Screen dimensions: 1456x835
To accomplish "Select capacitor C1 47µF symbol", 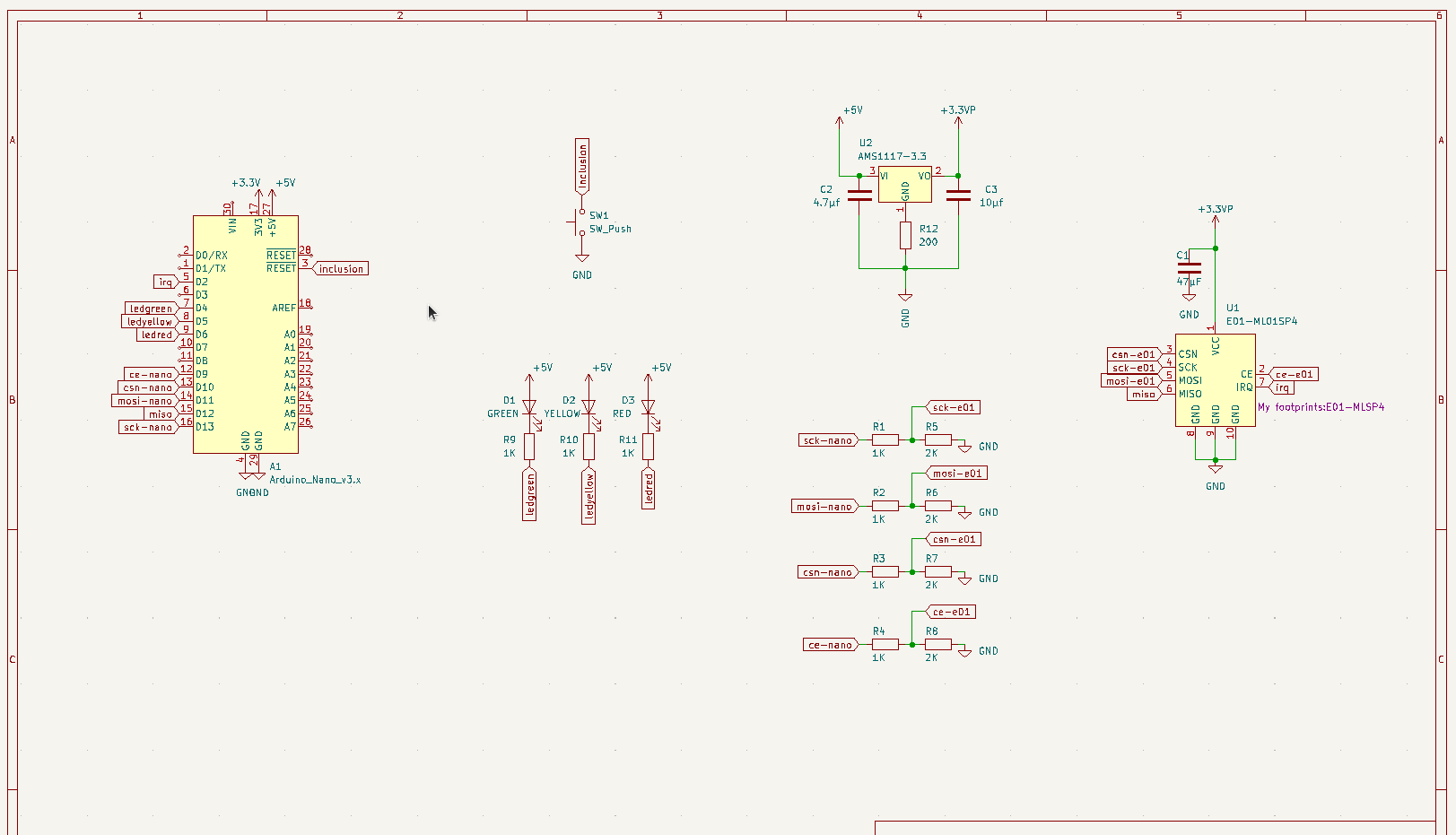I will click(1189, 267).
